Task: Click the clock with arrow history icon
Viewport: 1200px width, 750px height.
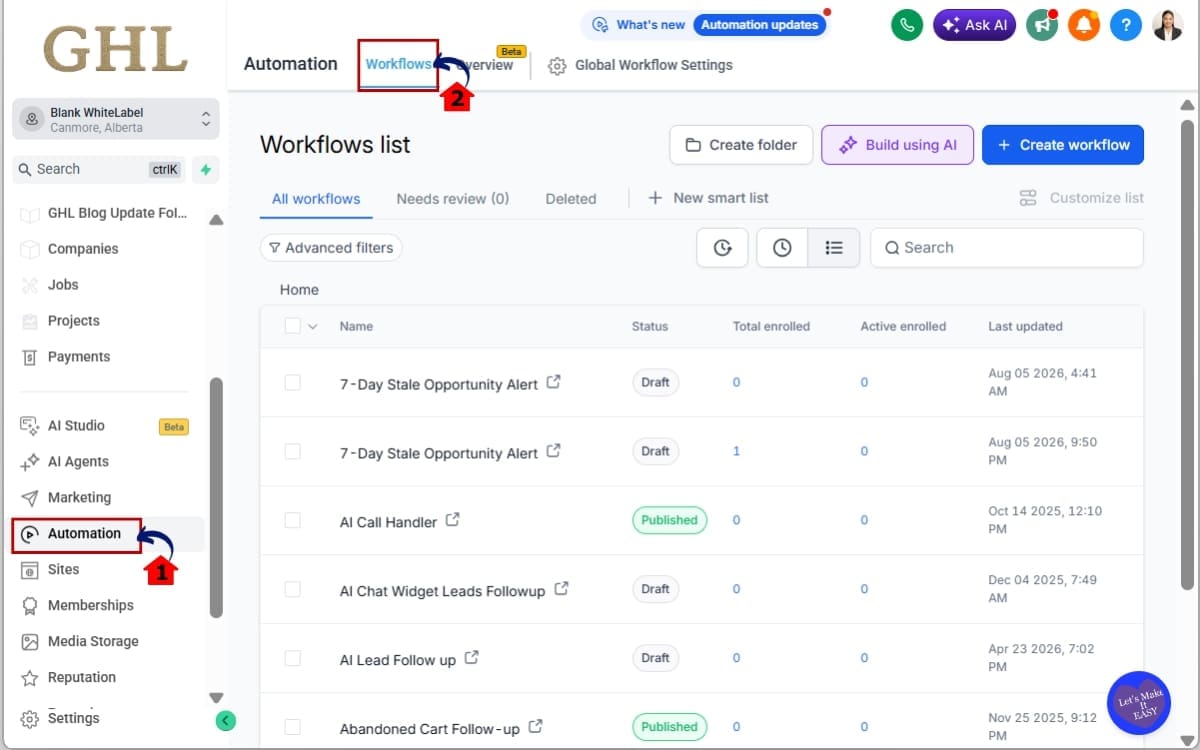Action: coord(722,248)
